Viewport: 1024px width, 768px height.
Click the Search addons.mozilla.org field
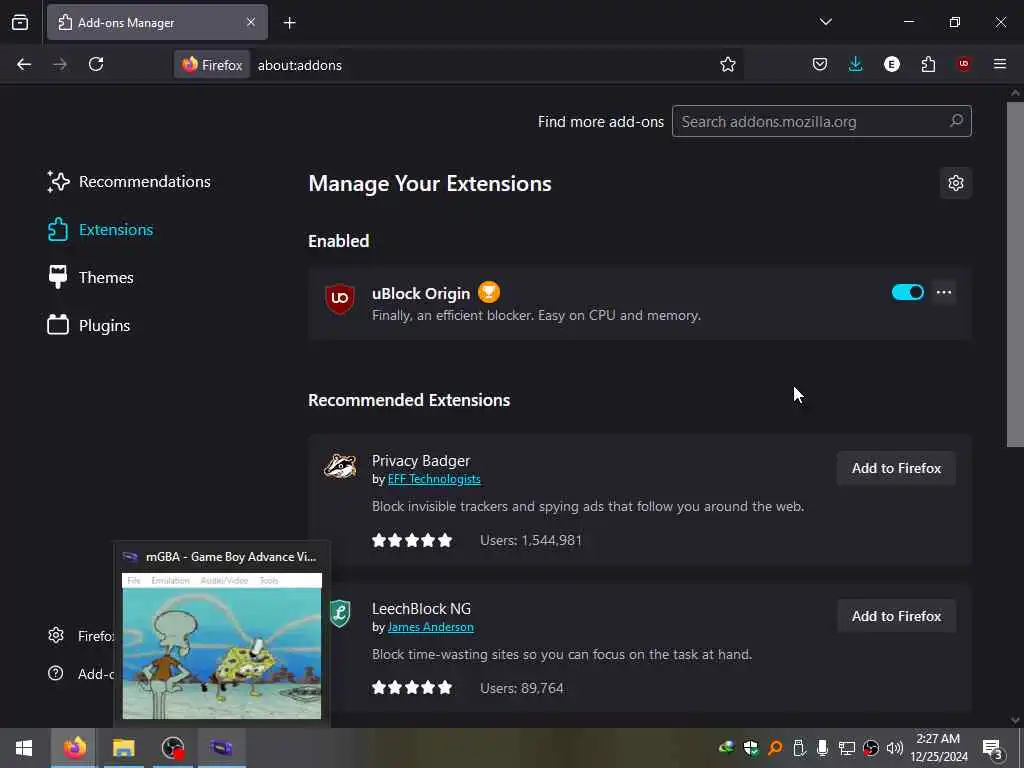[x=822, y=121]
